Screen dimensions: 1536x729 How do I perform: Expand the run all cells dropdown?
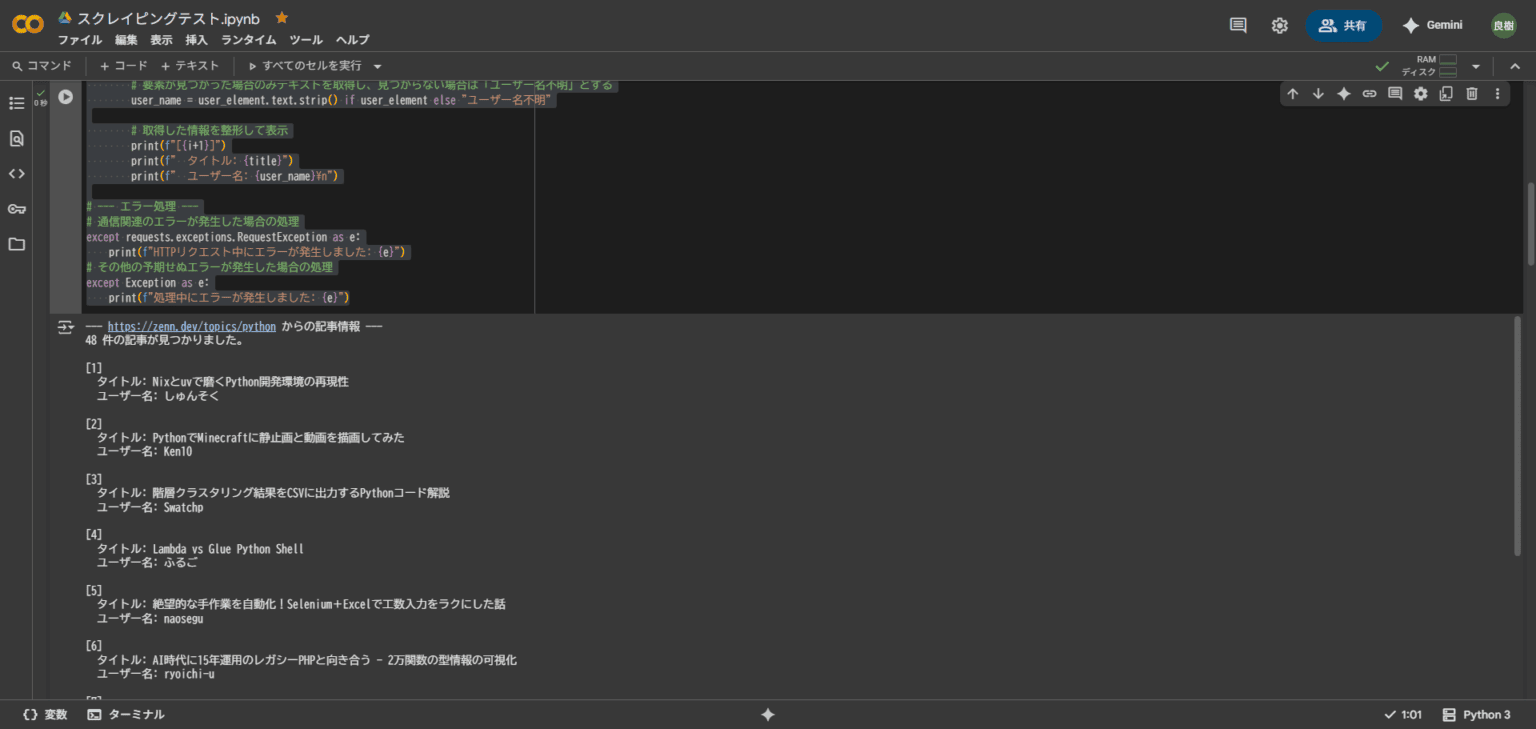coord(376,66)
